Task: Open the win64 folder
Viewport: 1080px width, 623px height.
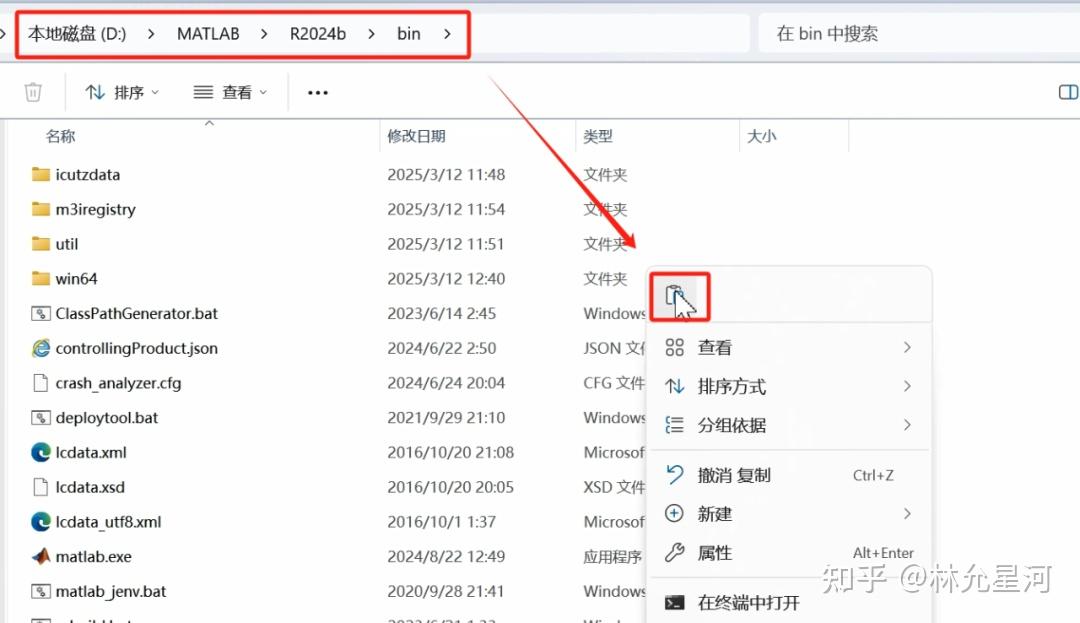Action: coord(74,278)
